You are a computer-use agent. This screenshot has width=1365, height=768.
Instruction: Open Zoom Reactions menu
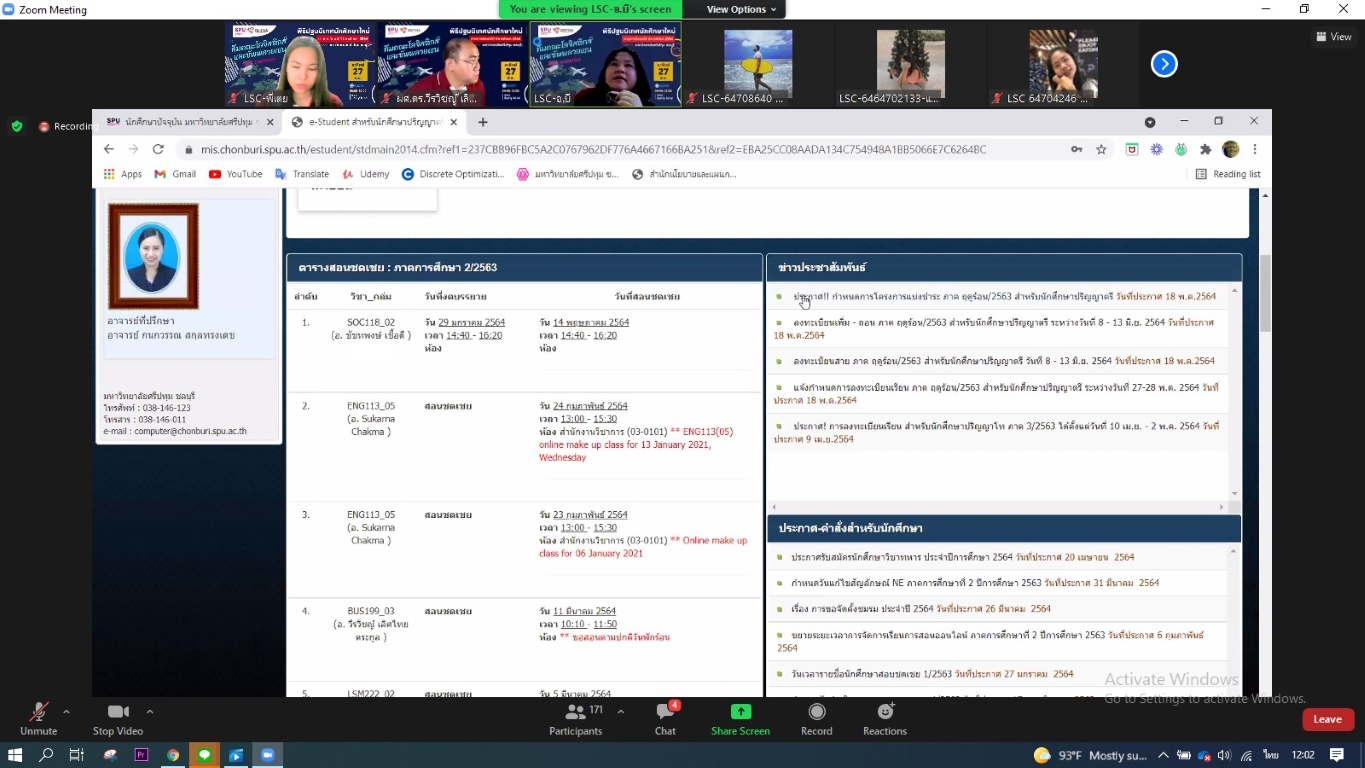coord(885,718)
